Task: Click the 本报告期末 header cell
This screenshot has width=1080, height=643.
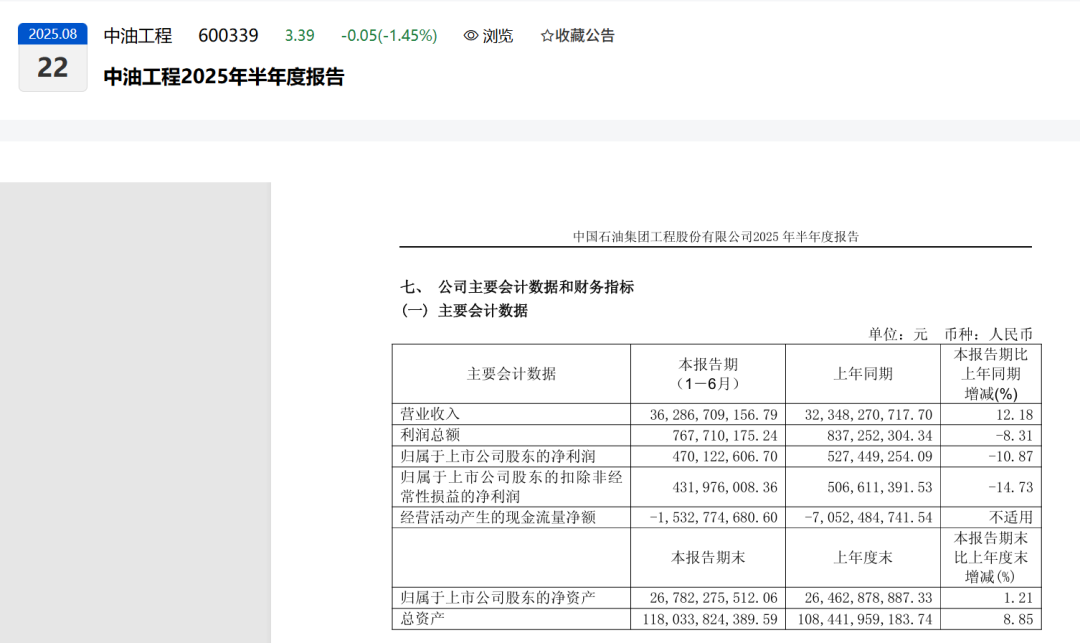Action: point(708,558)
